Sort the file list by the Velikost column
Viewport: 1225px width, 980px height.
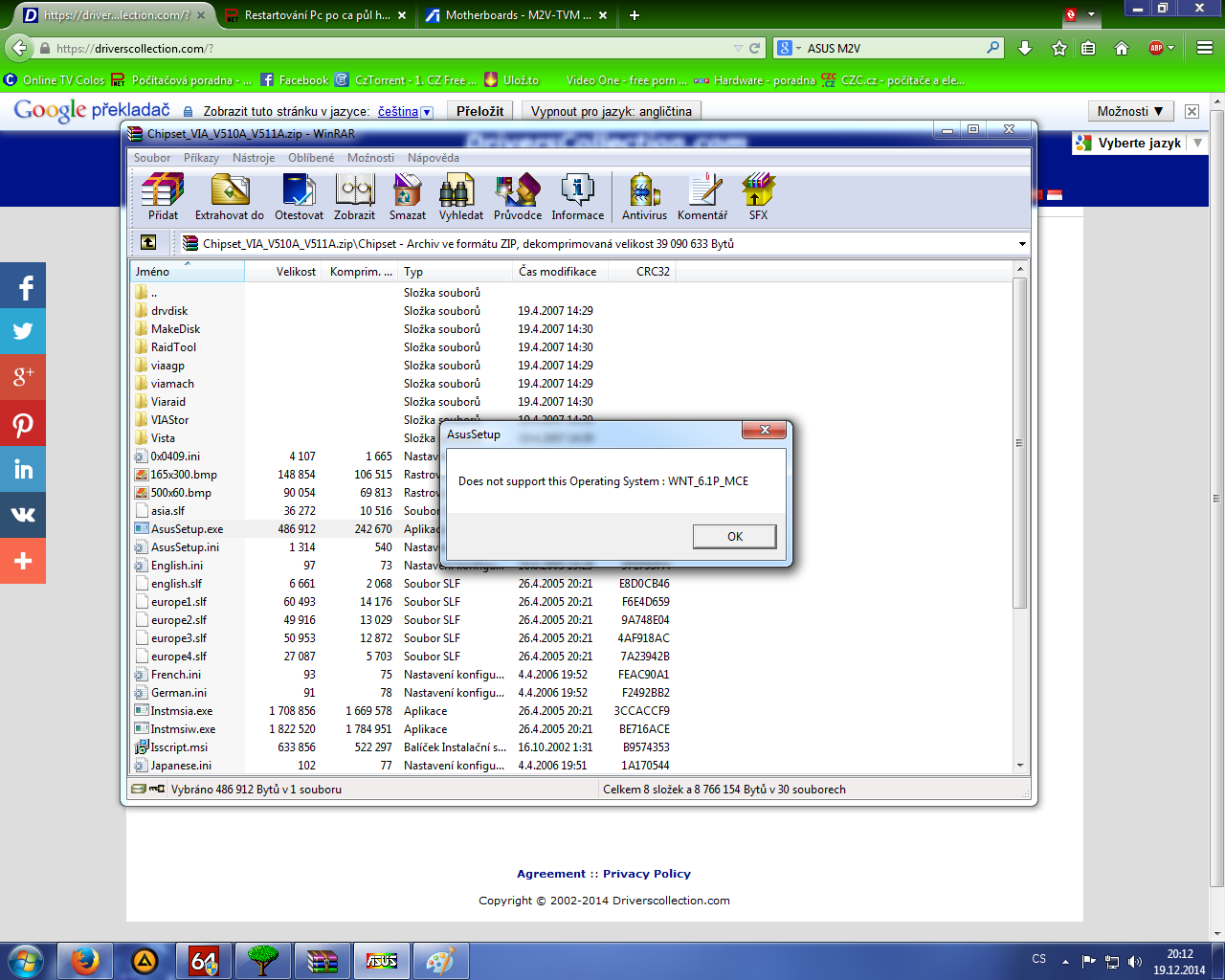[x=283, y=272]
